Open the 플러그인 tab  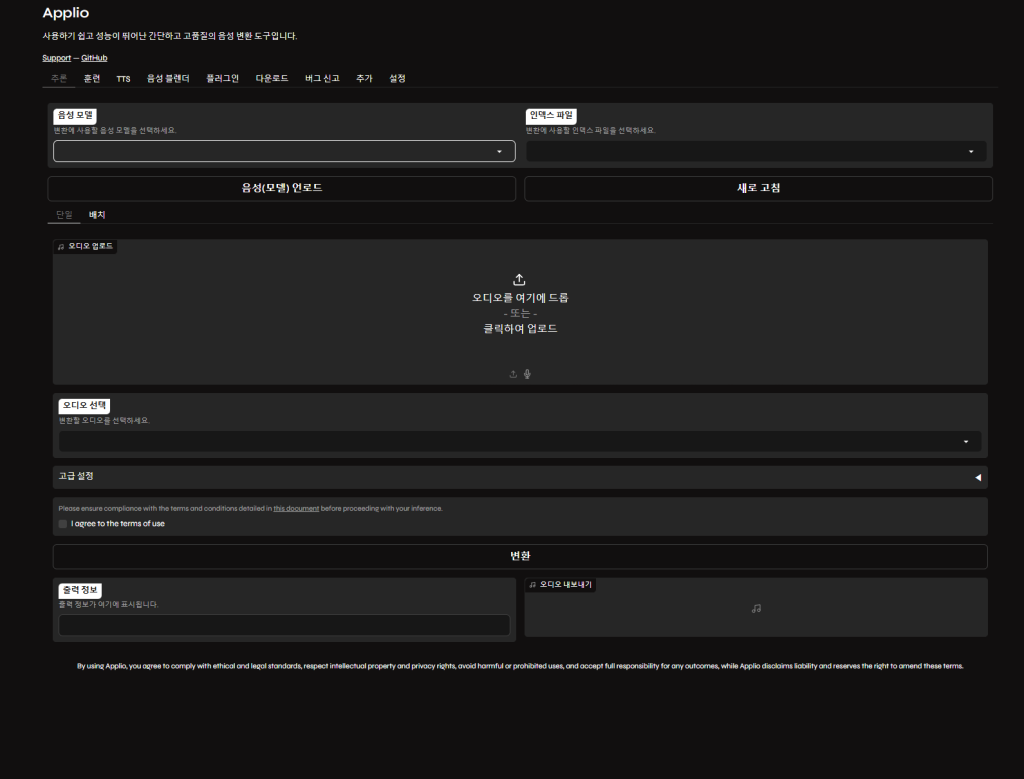222,78
